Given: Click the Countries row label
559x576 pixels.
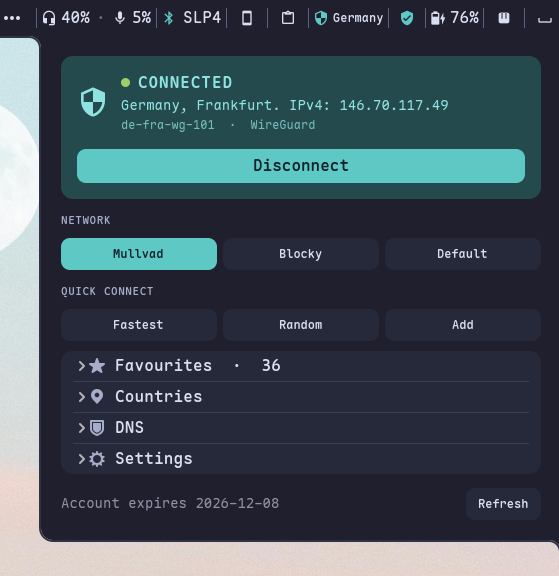Looking at the screenshot, I should pyautogui.click(x=159, y=397).
